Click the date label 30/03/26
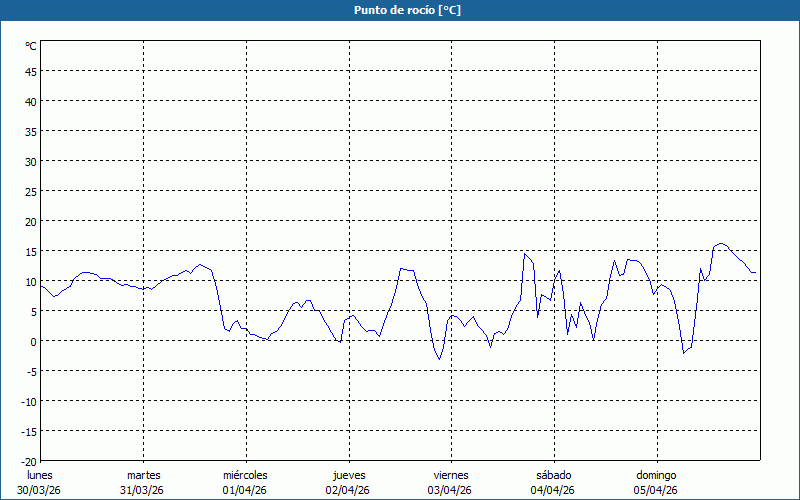 point(40,490)
